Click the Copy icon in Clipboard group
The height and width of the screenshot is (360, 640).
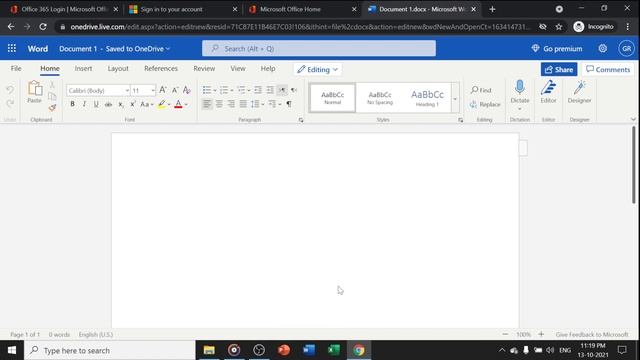click(52, 96)
